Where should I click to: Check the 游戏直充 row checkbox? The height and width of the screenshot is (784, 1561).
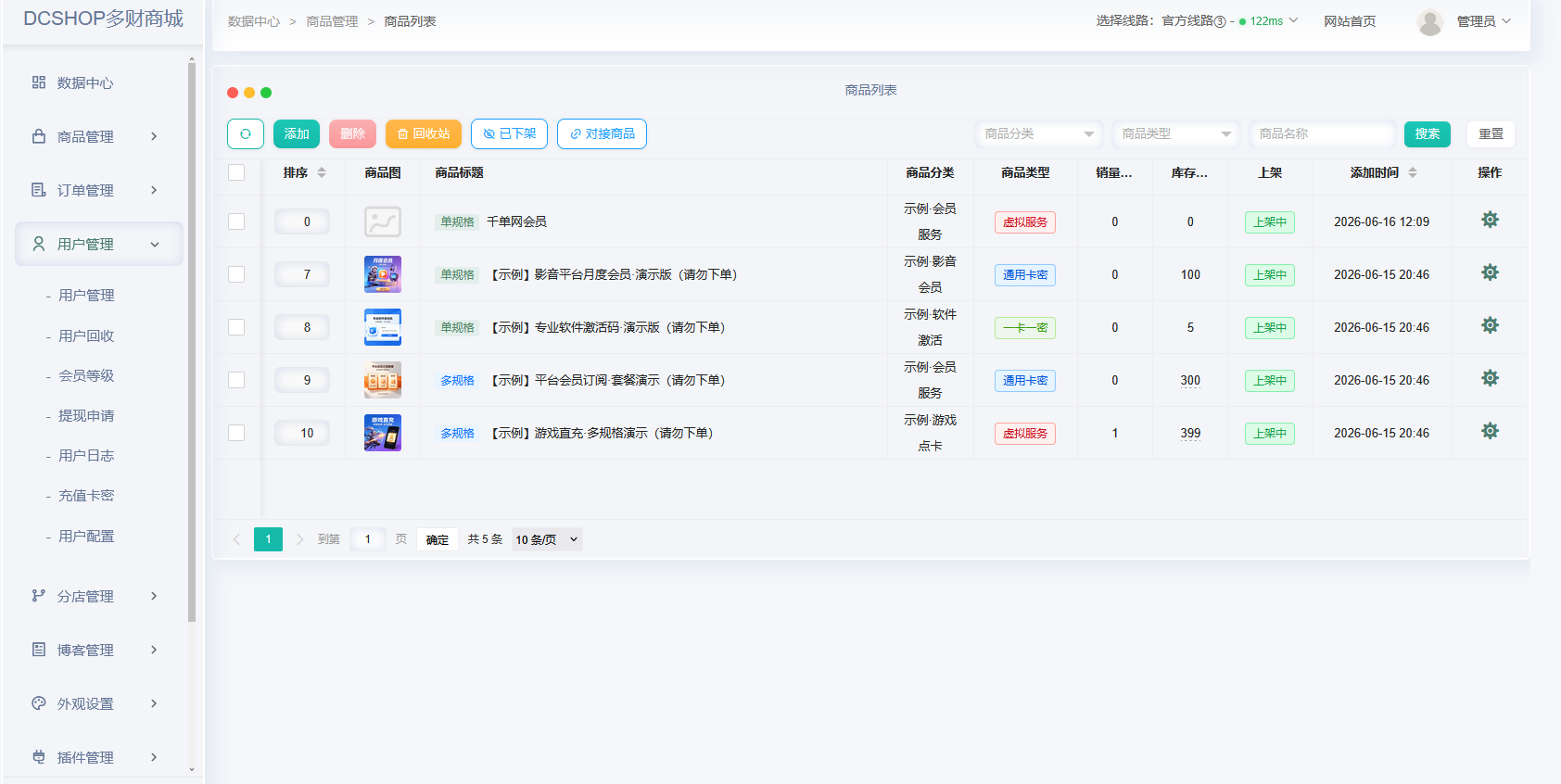tap(236, 433)
